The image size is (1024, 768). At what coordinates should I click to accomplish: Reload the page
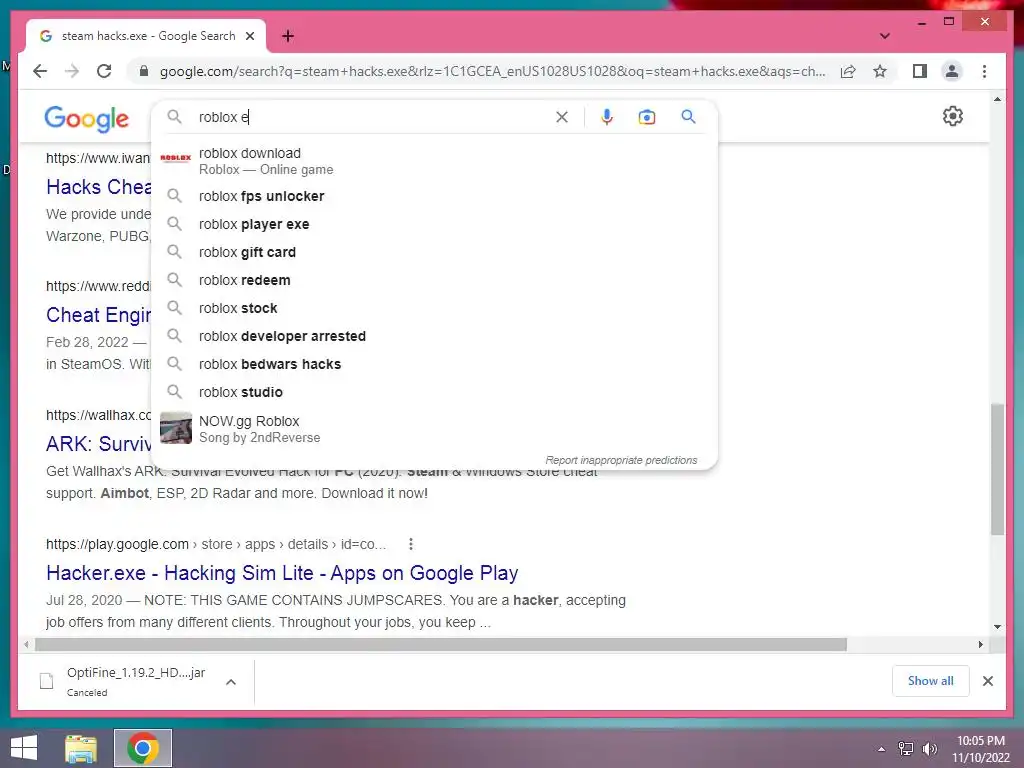[104, 71]
